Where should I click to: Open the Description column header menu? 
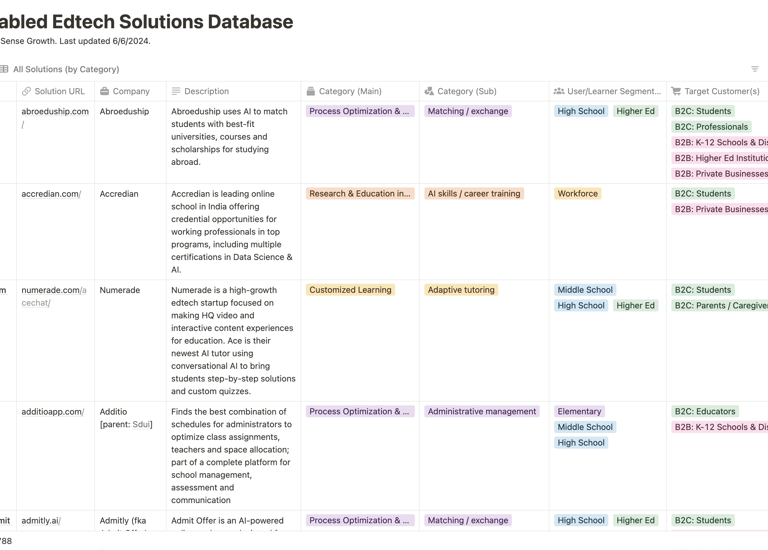click(206, 91)
